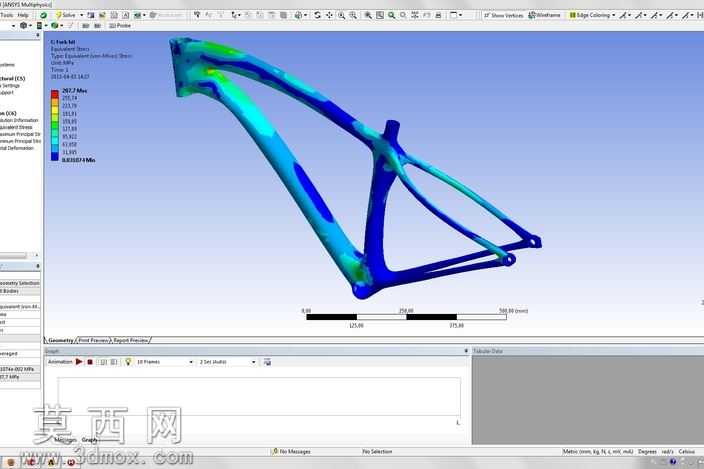Select the Zoom tool
This screenshot has height=469, width=704.
pyautogui.click(x=341, y=15)
